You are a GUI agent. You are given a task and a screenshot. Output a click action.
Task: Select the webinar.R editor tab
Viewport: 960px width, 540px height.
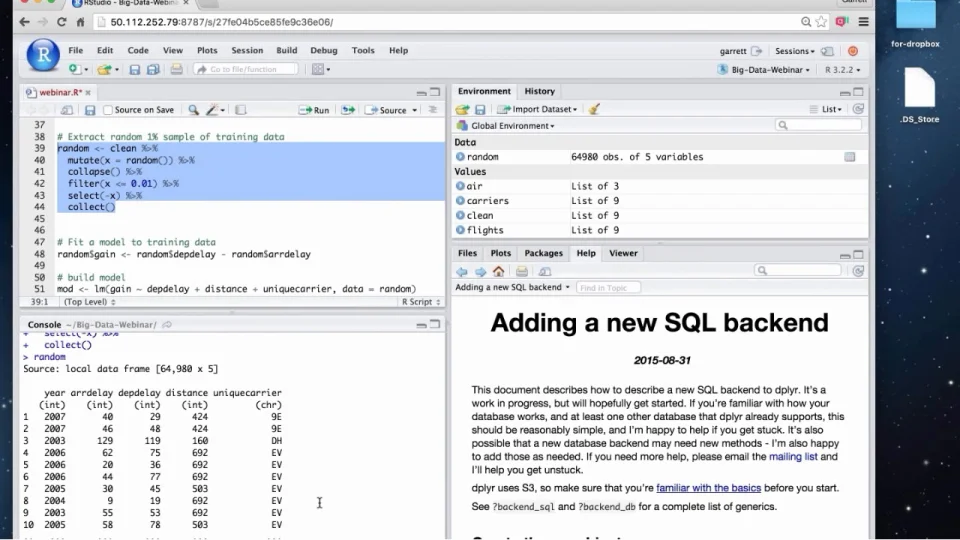pos(60,92)
